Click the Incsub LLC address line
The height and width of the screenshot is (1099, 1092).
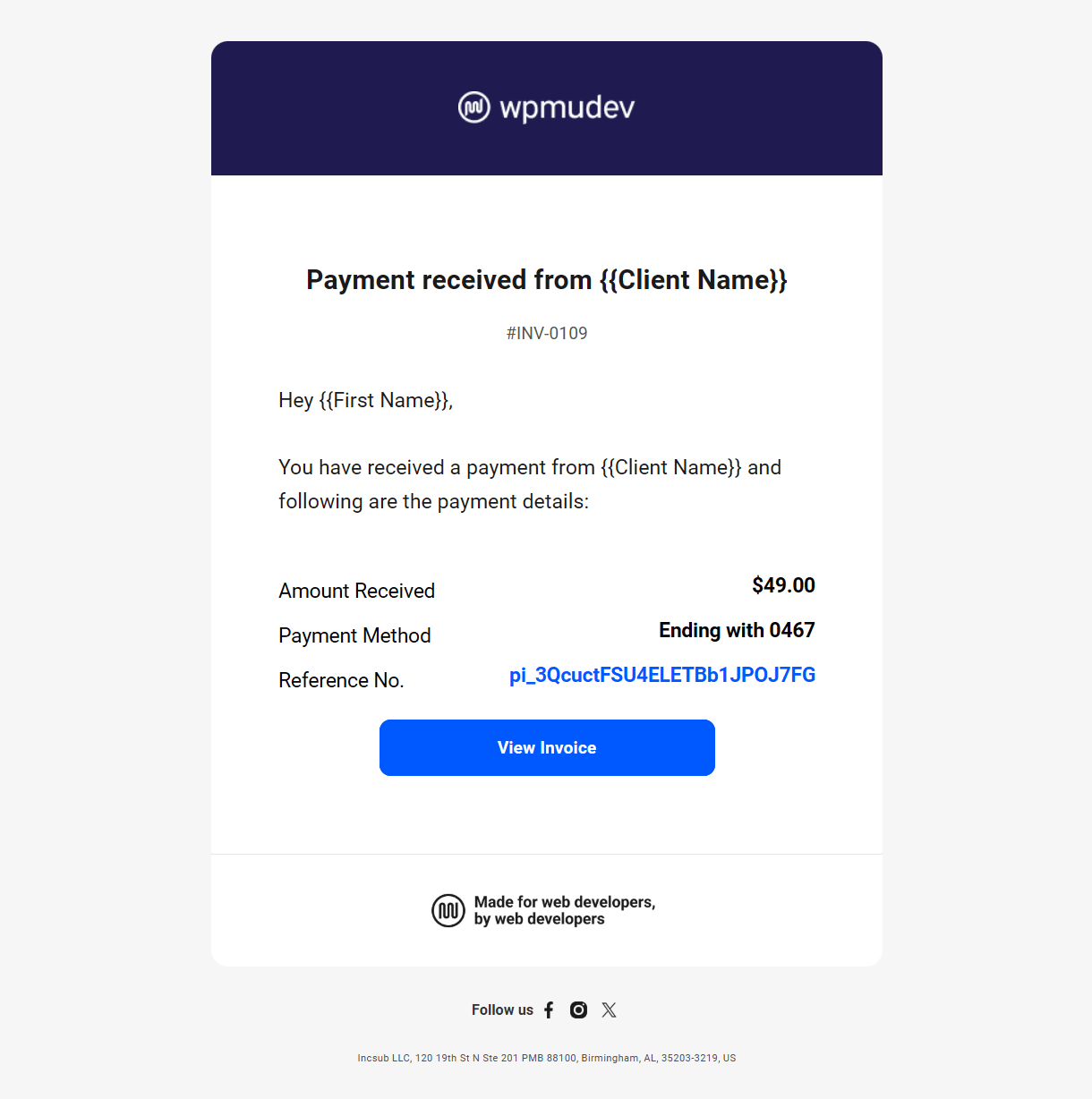pos(547,1058)
